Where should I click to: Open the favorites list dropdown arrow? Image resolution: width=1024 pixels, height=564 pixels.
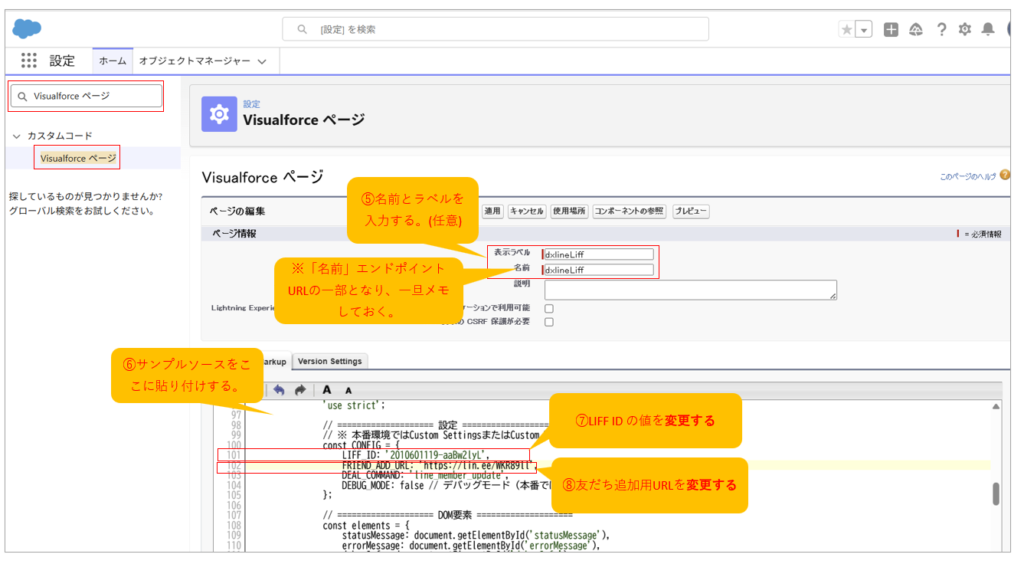(864, 29)
